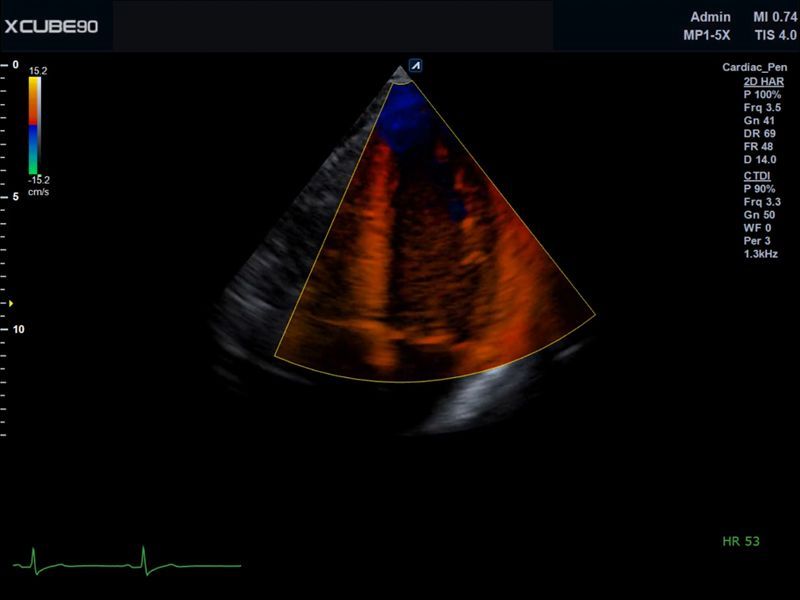
Task: Click the 'P 90%' TDI power value
Action: pyautogui.click(x=759, y=189)
